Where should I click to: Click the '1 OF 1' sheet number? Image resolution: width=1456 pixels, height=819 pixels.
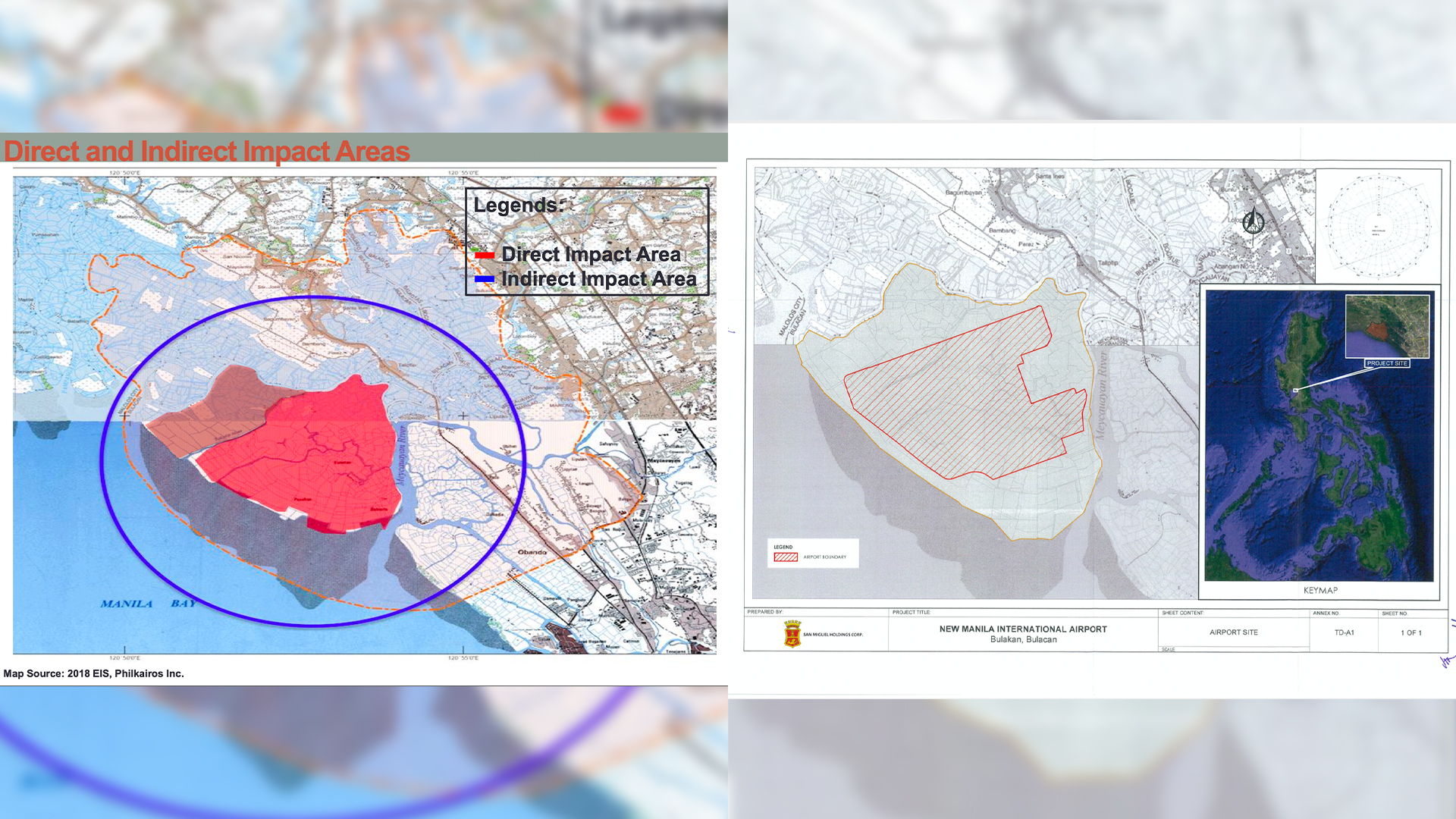[x=1411, y=632]
